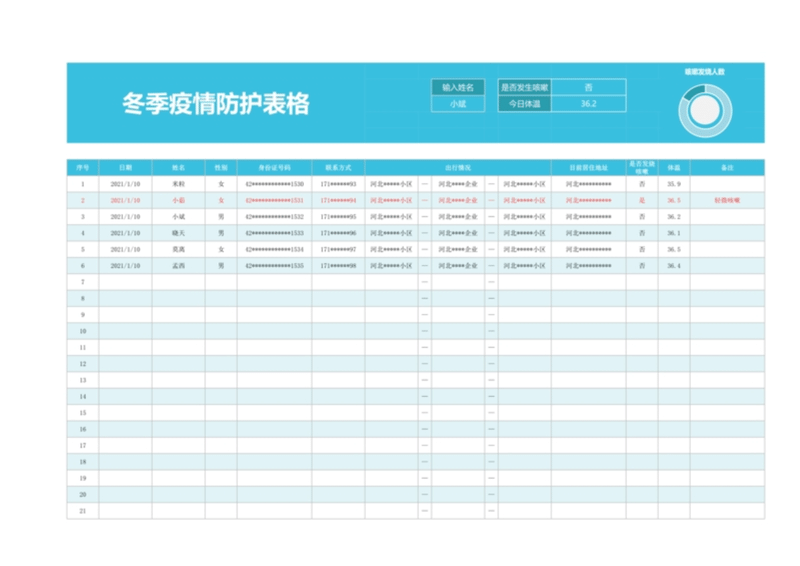
Task: Click the name cell 晓天 in row 4
Action: 178,233
